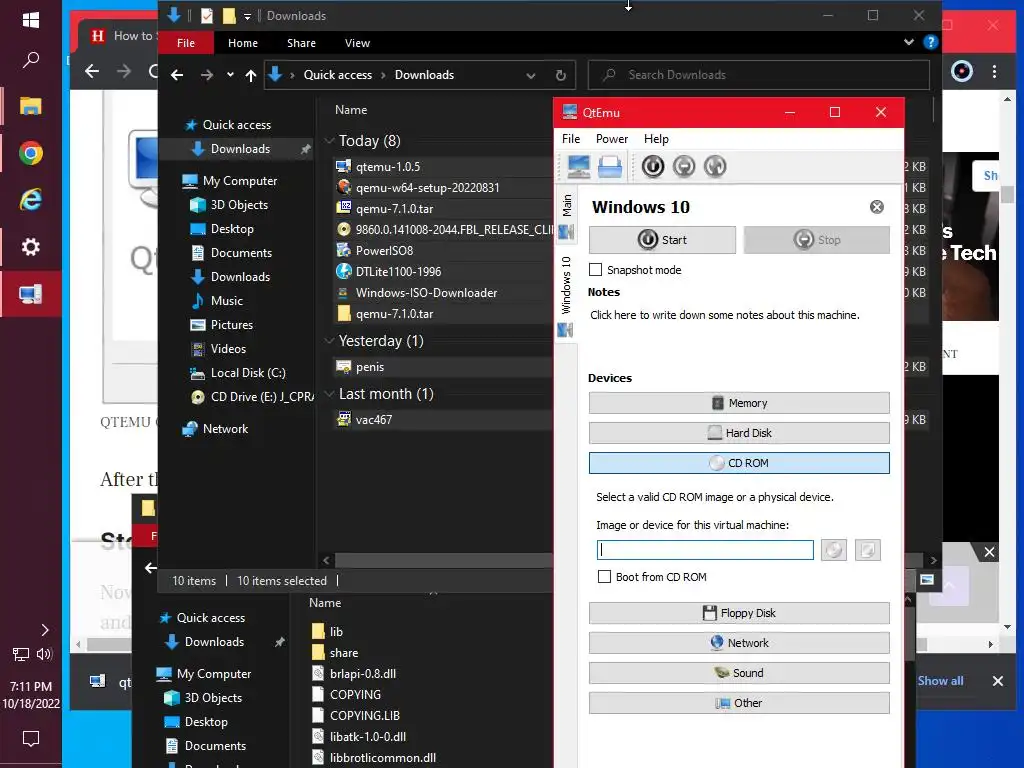The height and width of the screenshot is (768, 1024).
Task: Open the notification center icon
Action: click(31, 739)
